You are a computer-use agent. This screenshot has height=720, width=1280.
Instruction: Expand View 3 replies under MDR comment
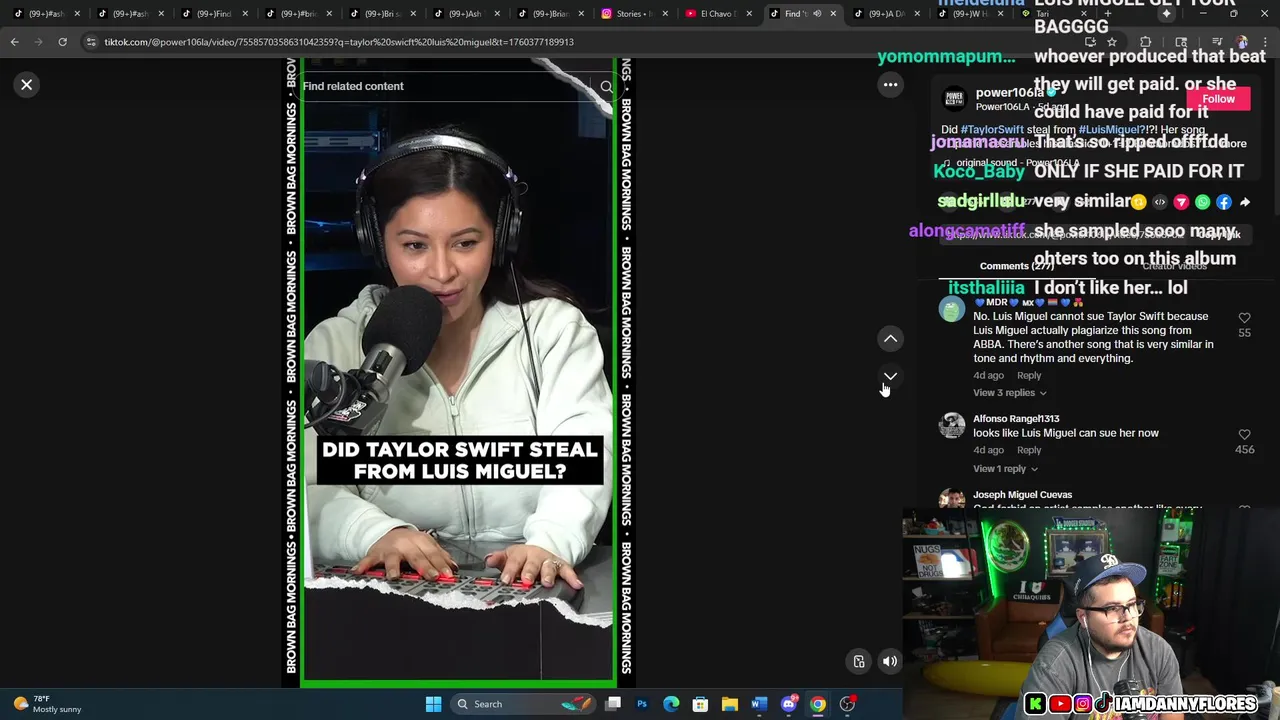[1009, 393]
